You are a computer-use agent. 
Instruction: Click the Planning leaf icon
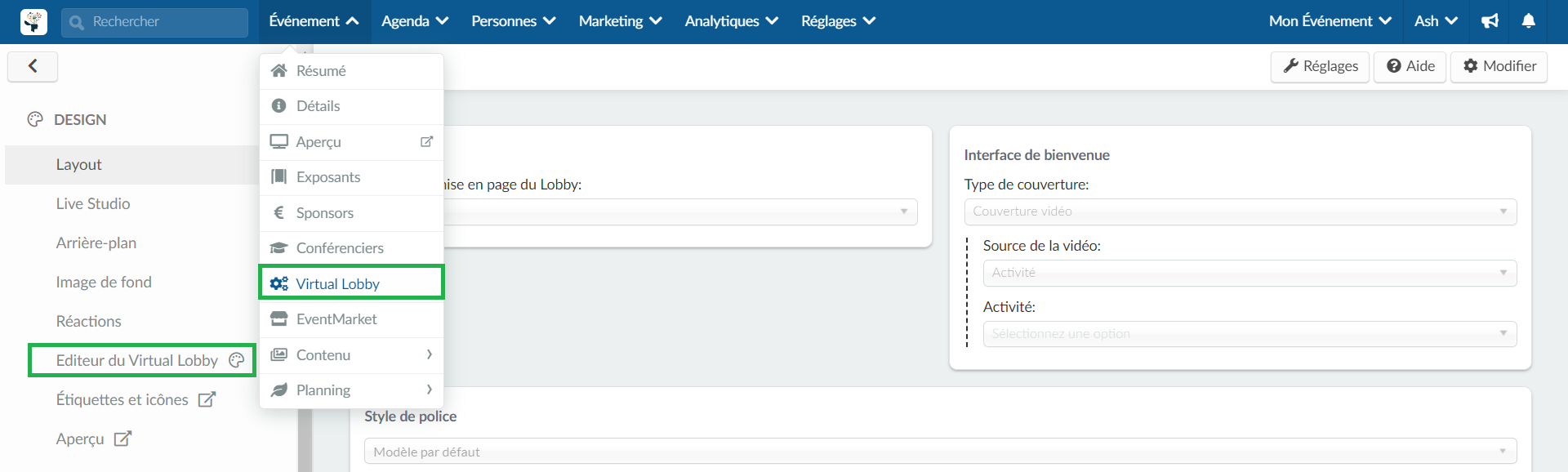[279, 390]
